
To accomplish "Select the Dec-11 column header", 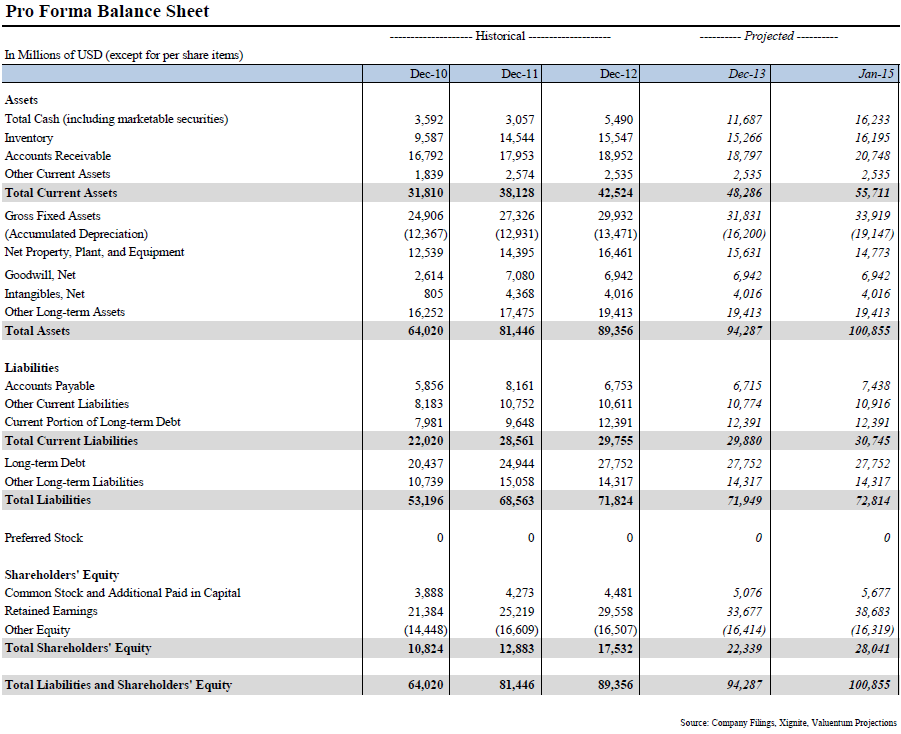I will [x=516, y=72].
